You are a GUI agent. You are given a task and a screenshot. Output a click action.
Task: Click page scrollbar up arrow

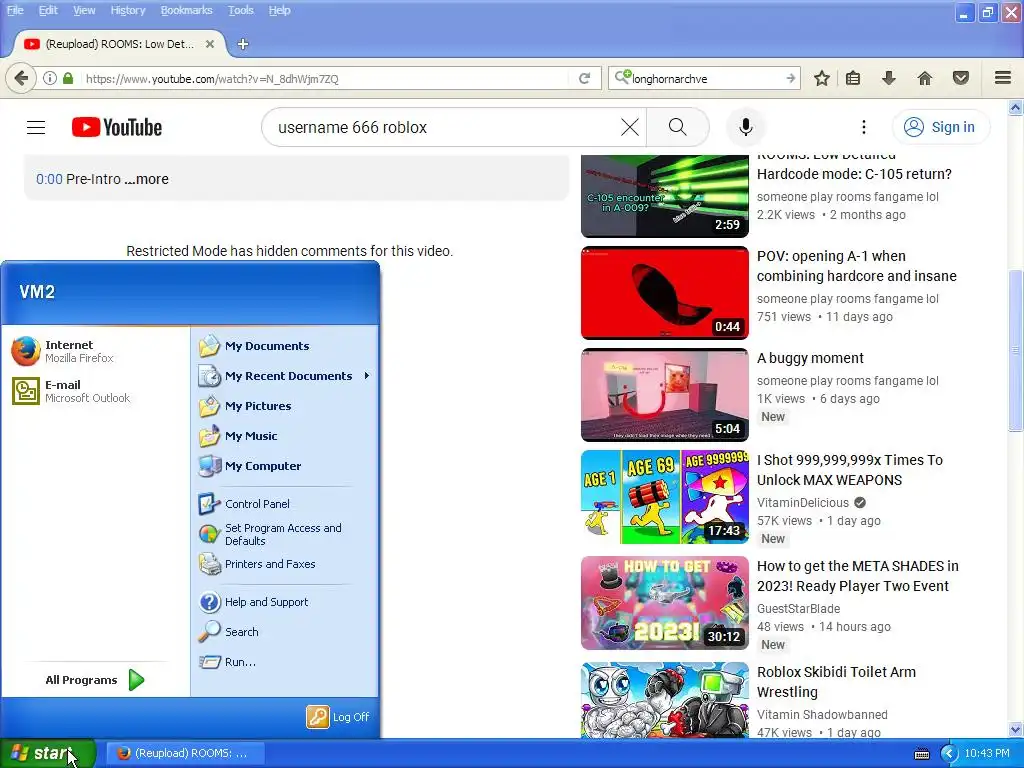(x=1016, y=108)
